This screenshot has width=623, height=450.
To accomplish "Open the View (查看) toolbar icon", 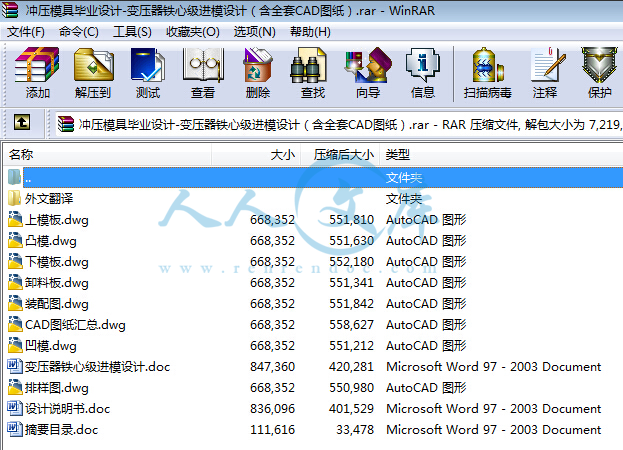I will tap(203, 65).
